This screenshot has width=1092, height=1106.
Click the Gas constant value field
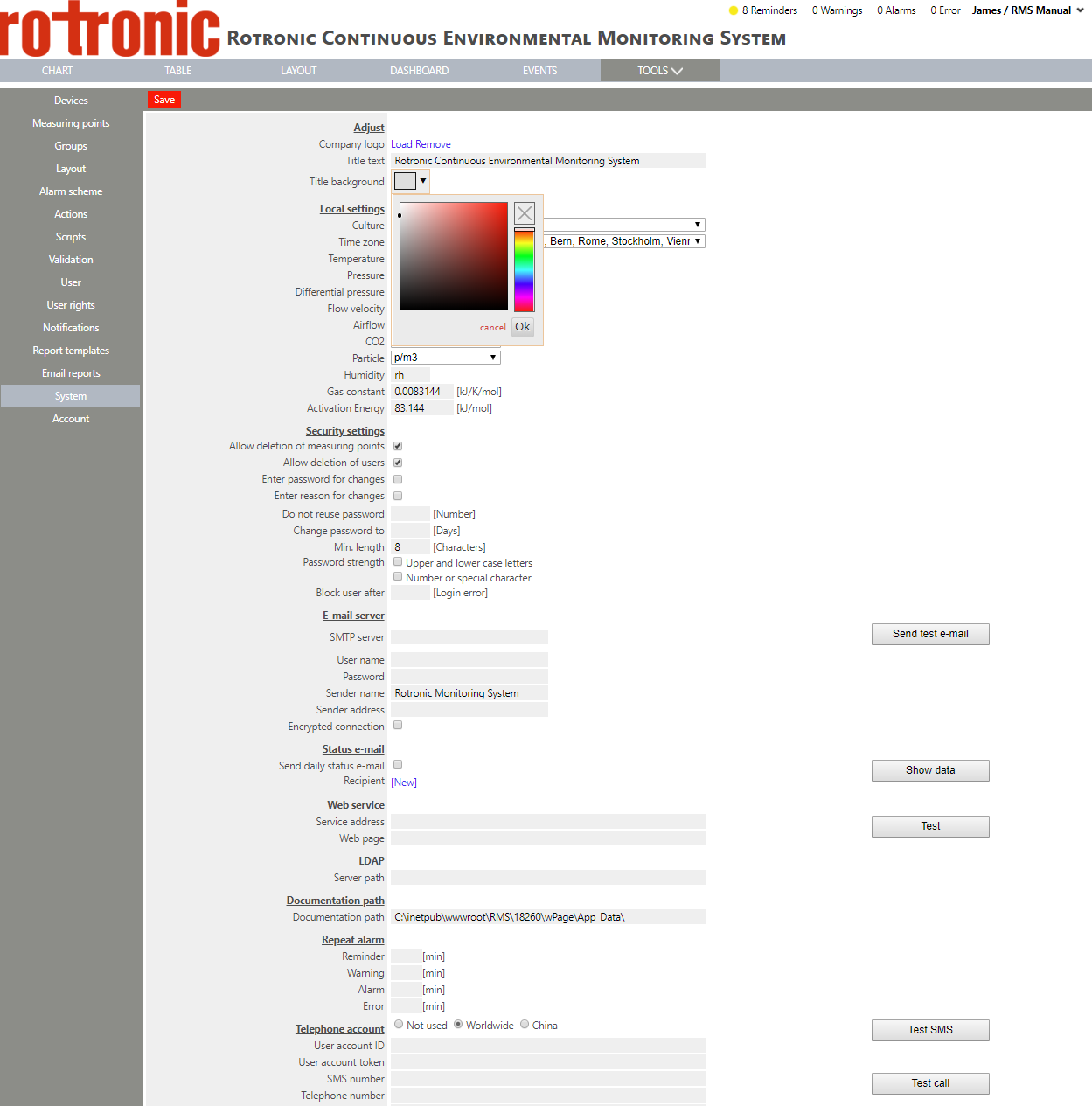[x=422, y=392]
